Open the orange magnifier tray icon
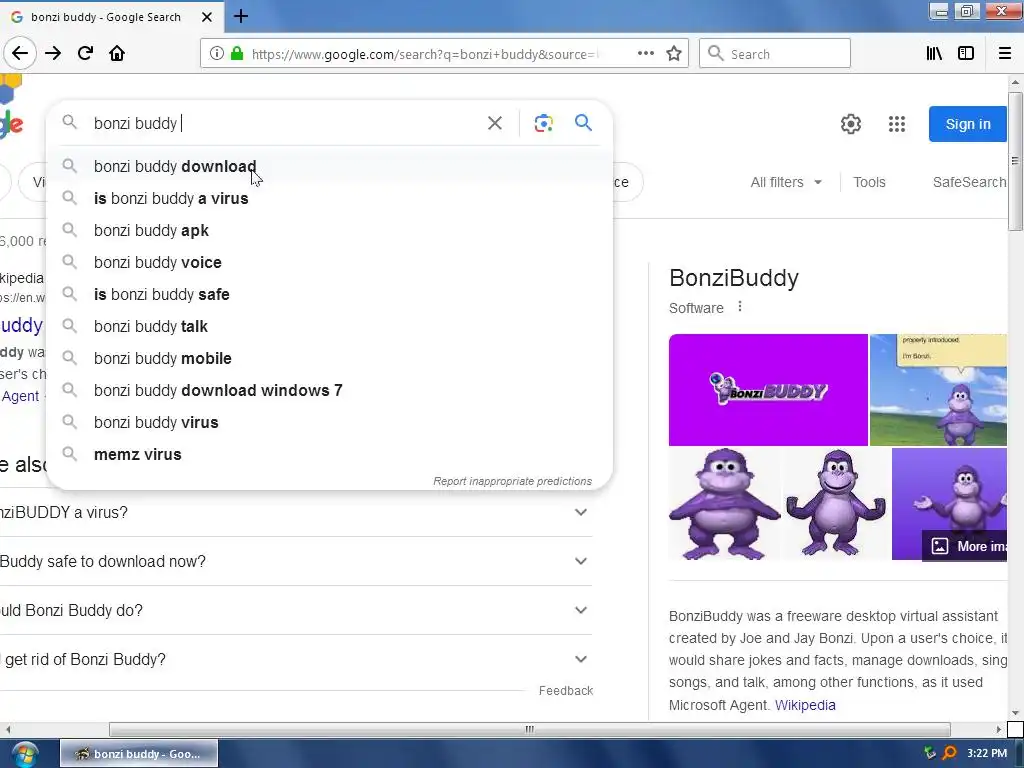The image size is (1024, 768). point(950,753)
